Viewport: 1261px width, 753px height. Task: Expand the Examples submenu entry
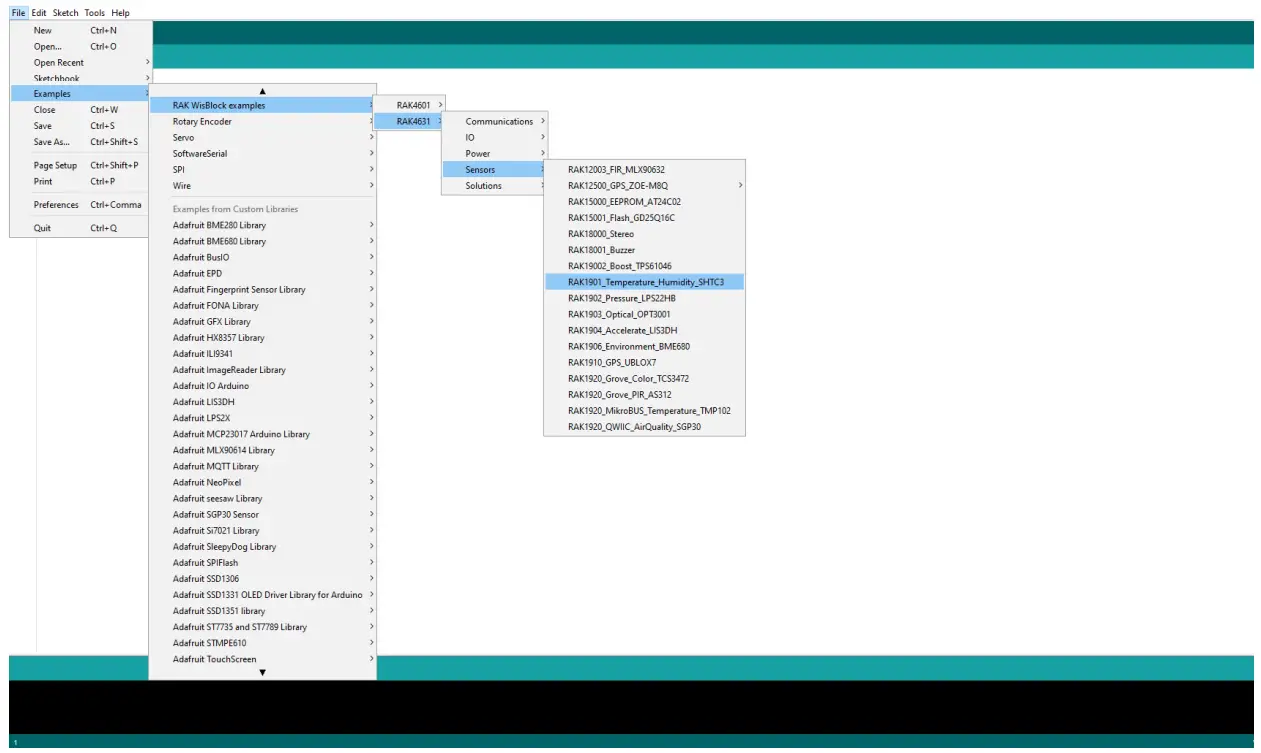tap(81, 94)
